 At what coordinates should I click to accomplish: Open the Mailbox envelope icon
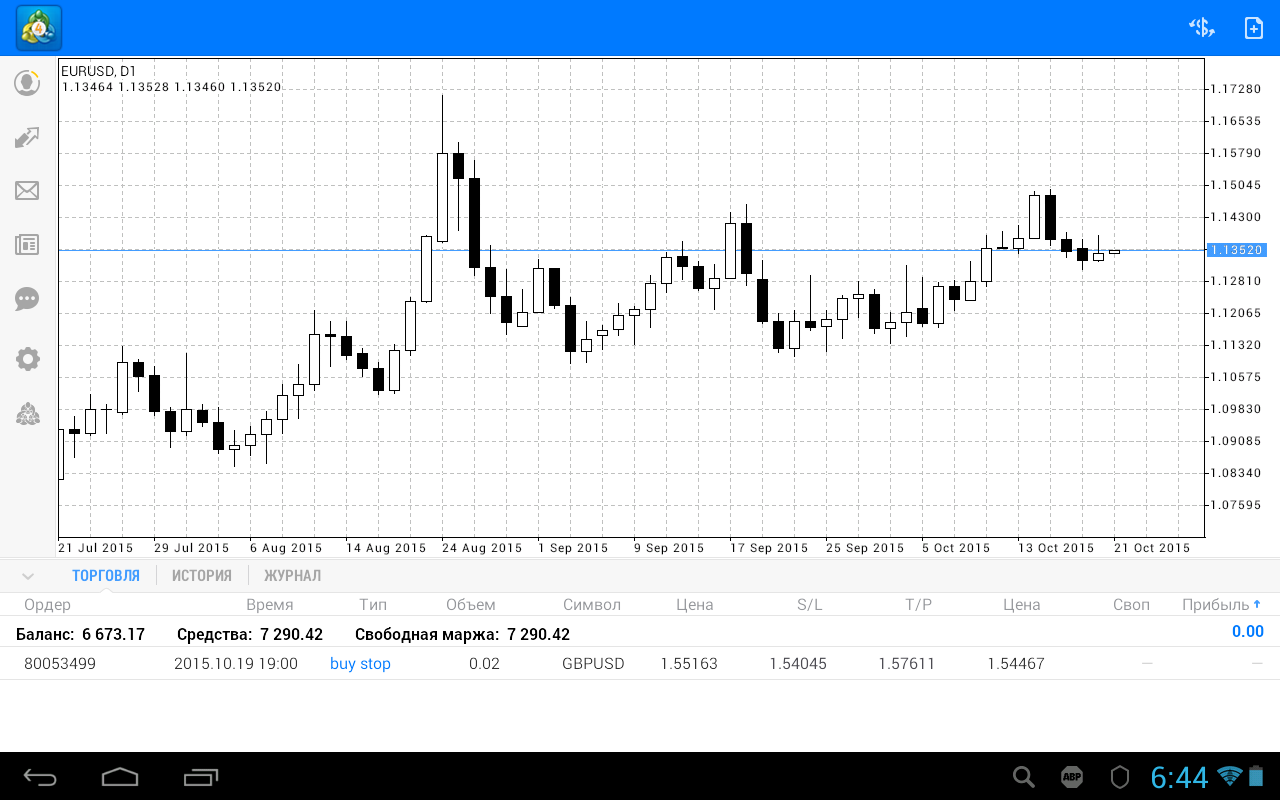(27, 191)
